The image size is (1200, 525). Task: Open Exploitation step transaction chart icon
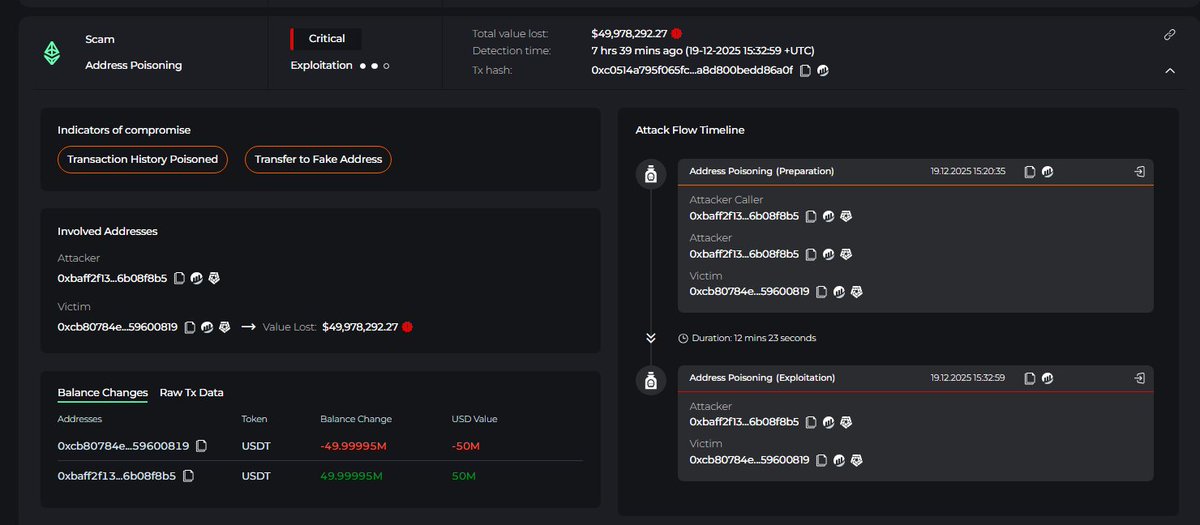(x=1047, y=379)
